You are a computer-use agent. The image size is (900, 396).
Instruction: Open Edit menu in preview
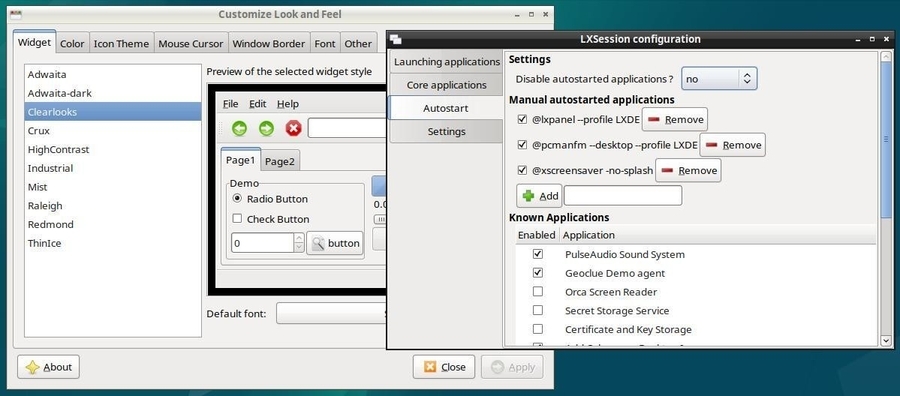[258, 104]
